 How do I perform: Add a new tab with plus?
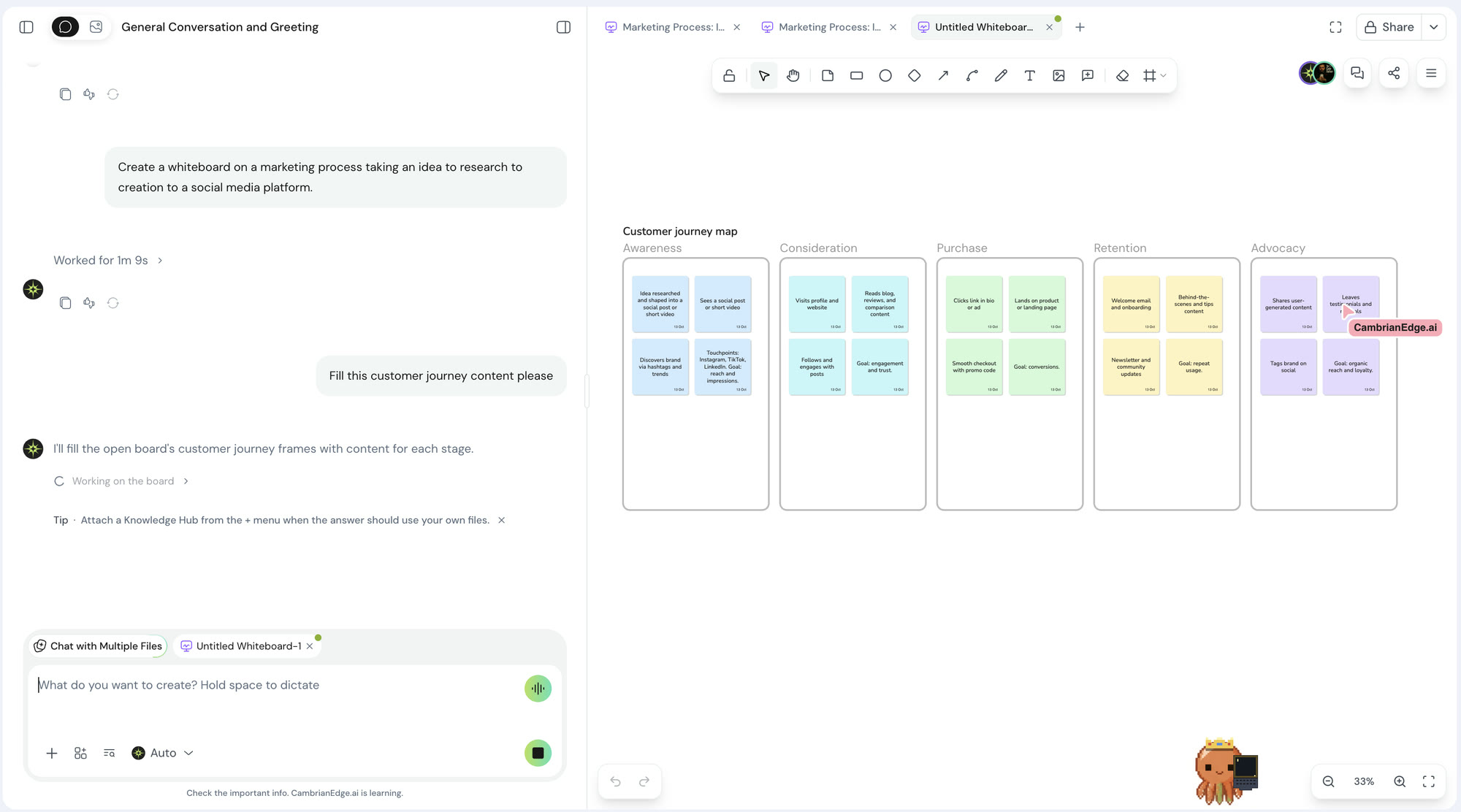[x=1080, y=27]
